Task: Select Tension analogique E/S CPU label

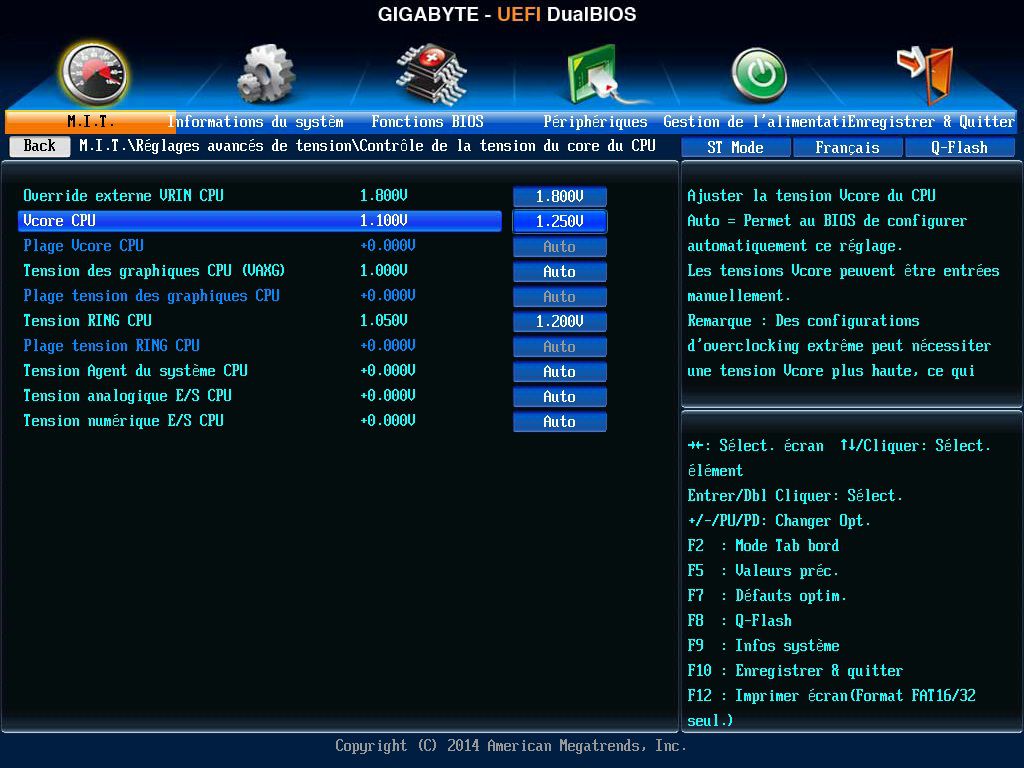Action: [127, 396]
